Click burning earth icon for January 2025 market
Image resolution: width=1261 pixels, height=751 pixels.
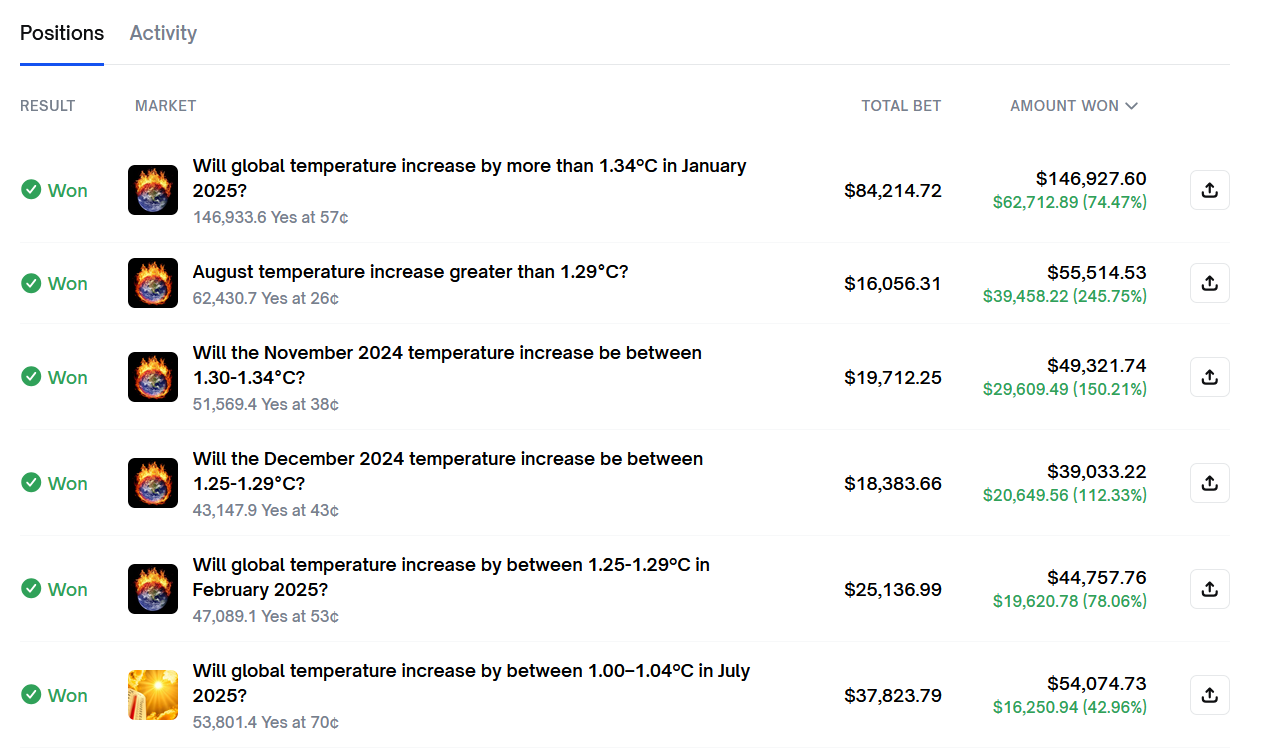coord(153,190)
